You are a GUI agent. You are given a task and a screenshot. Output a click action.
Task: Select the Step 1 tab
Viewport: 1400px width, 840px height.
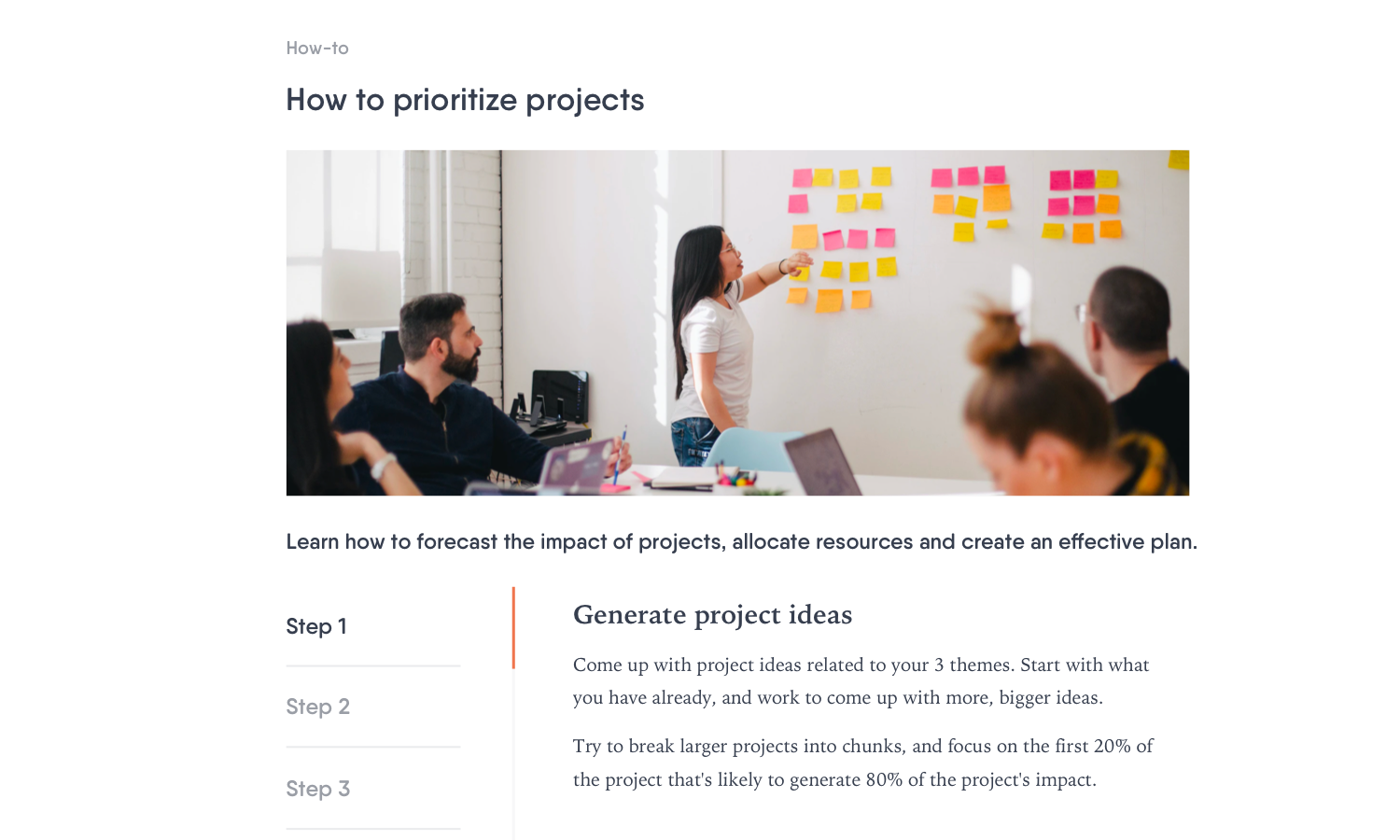pos(372,626)
